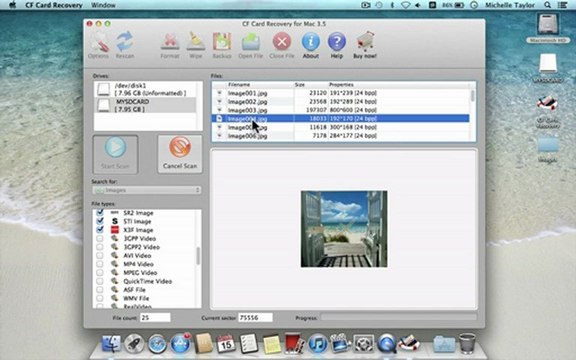The height and width of the screenshot is (360, 576).
Task: Click the Wipe broom icon
Action: tap(196, 45)
